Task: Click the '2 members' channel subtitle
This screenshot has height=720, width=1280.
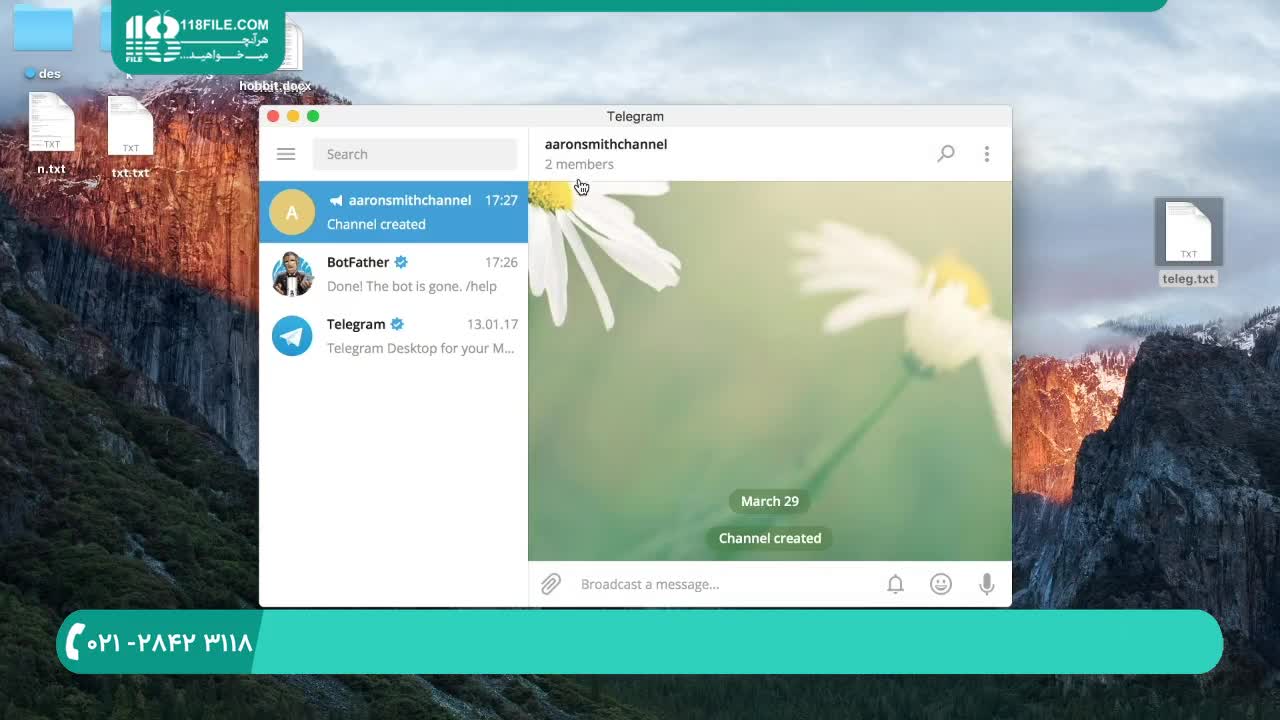Action: pyautogui.click(x=579, y=164)
